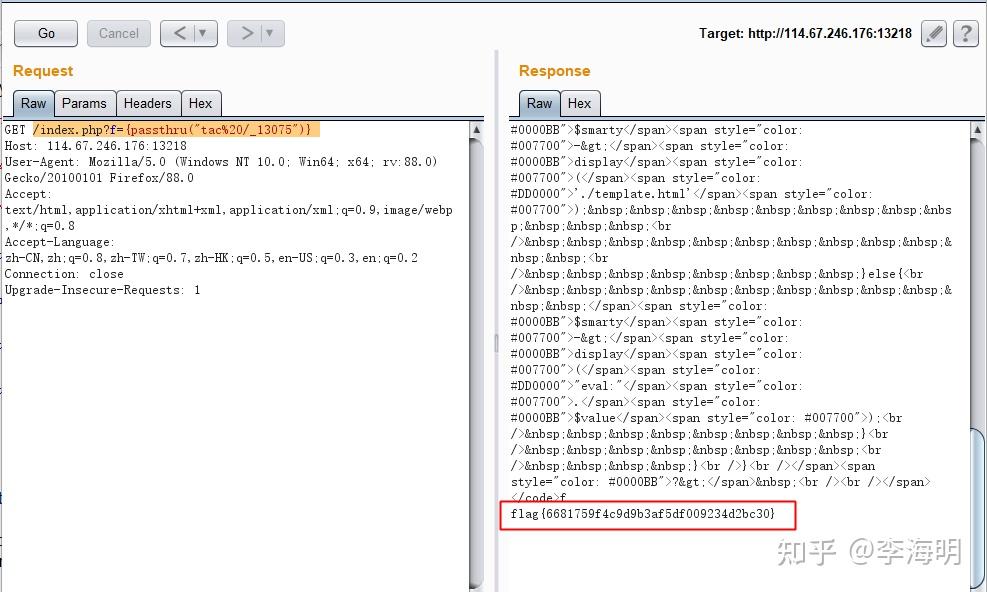987x592 pixels.
Task: Click the Cancel button
Action: 118,33
